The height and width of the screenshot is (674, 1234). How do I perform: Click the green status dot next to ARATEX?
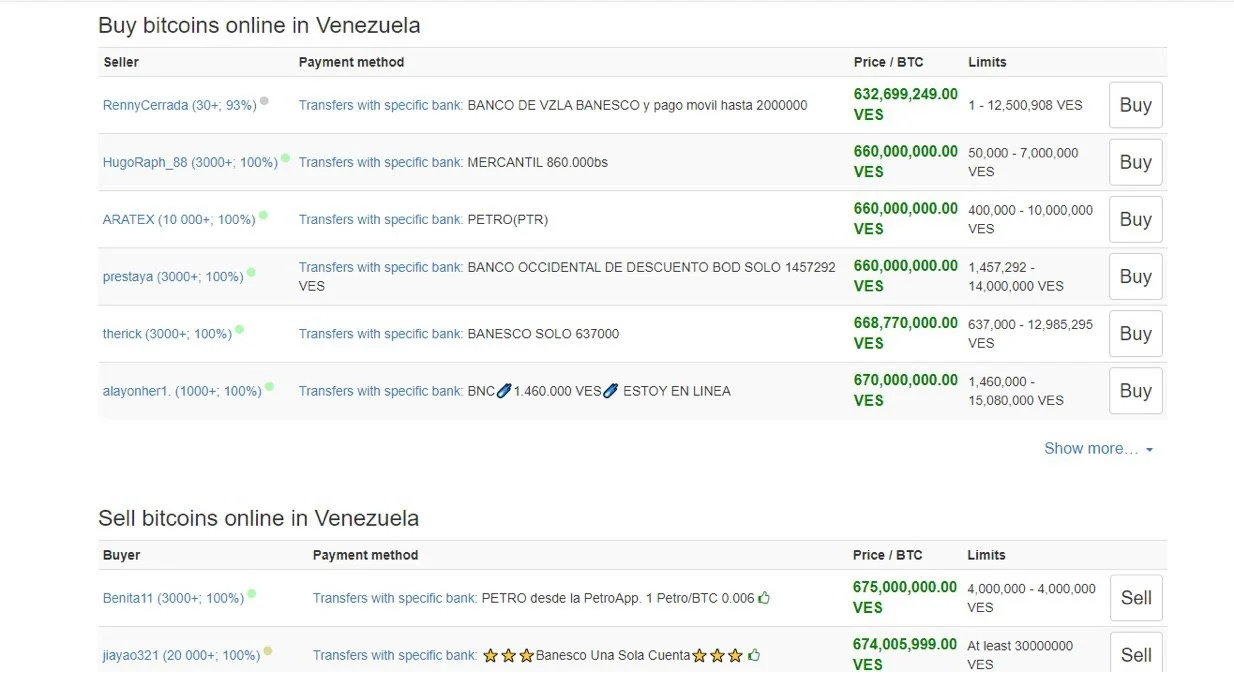coord(263,215)
